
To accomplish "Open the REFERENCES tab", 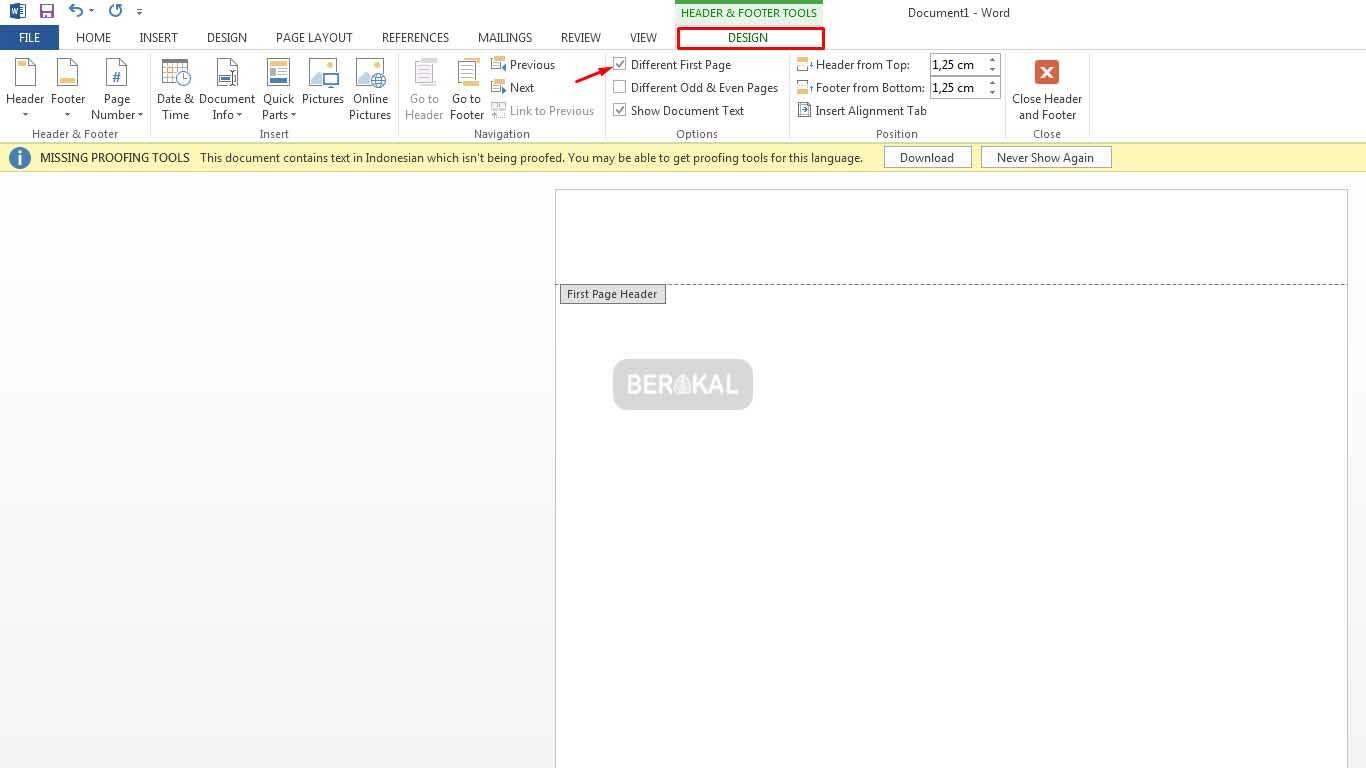I will (415, 37).
